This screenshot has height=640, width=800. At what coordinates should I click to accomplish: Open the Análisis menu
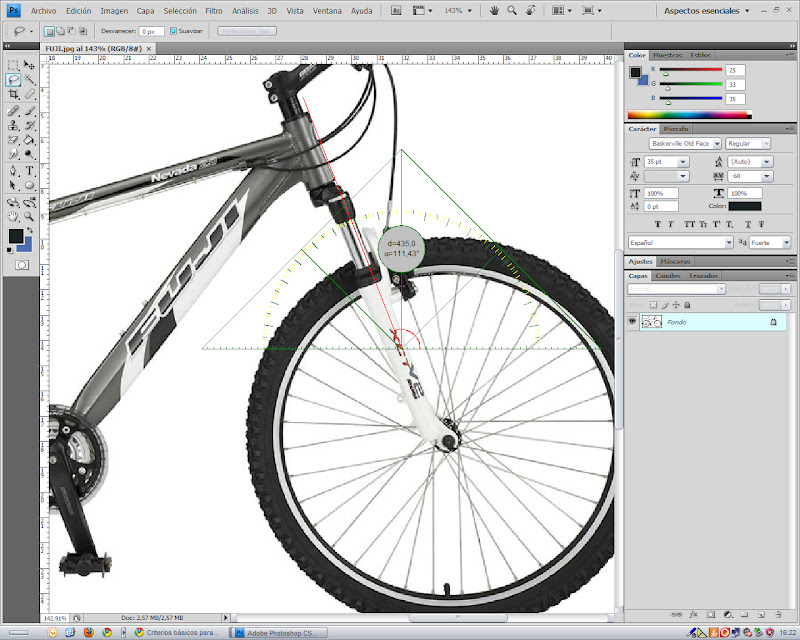(x=245, y=11)
